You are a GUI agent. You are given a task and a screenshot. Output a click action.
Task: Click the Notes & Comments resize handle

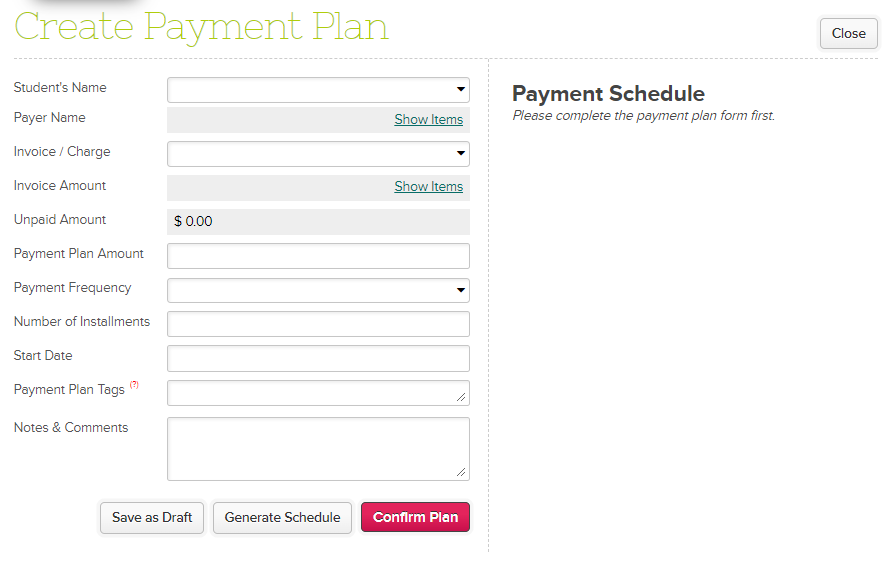coord(461,472)
